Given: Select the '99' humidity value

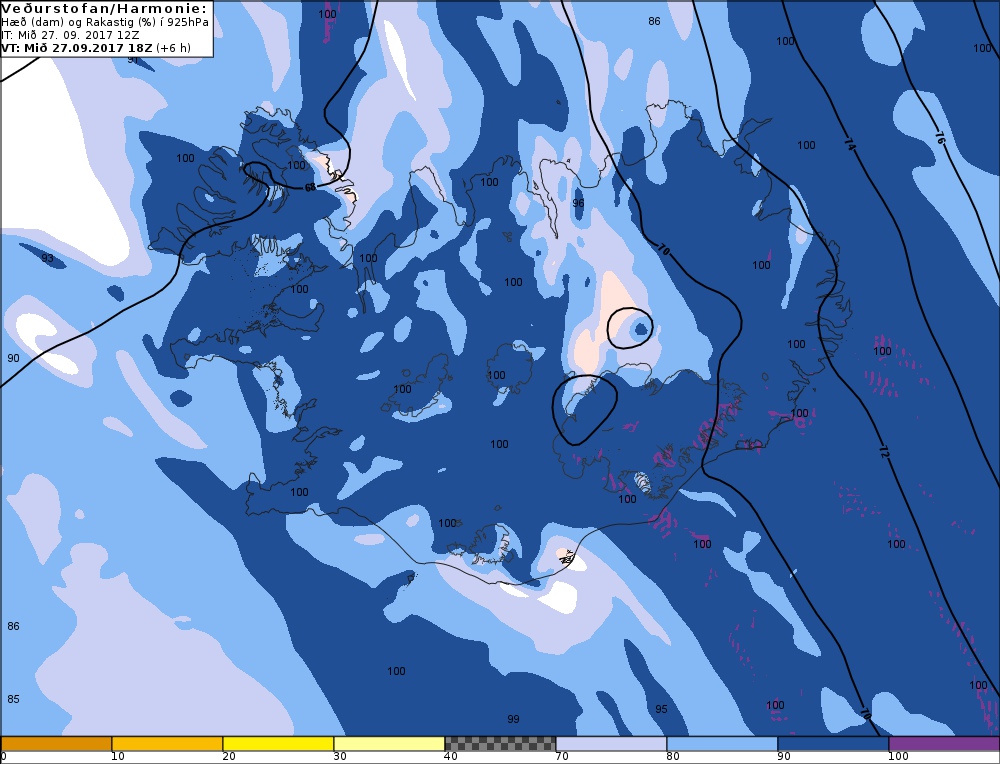Looking at the screenshot, I should pos(513,719).
